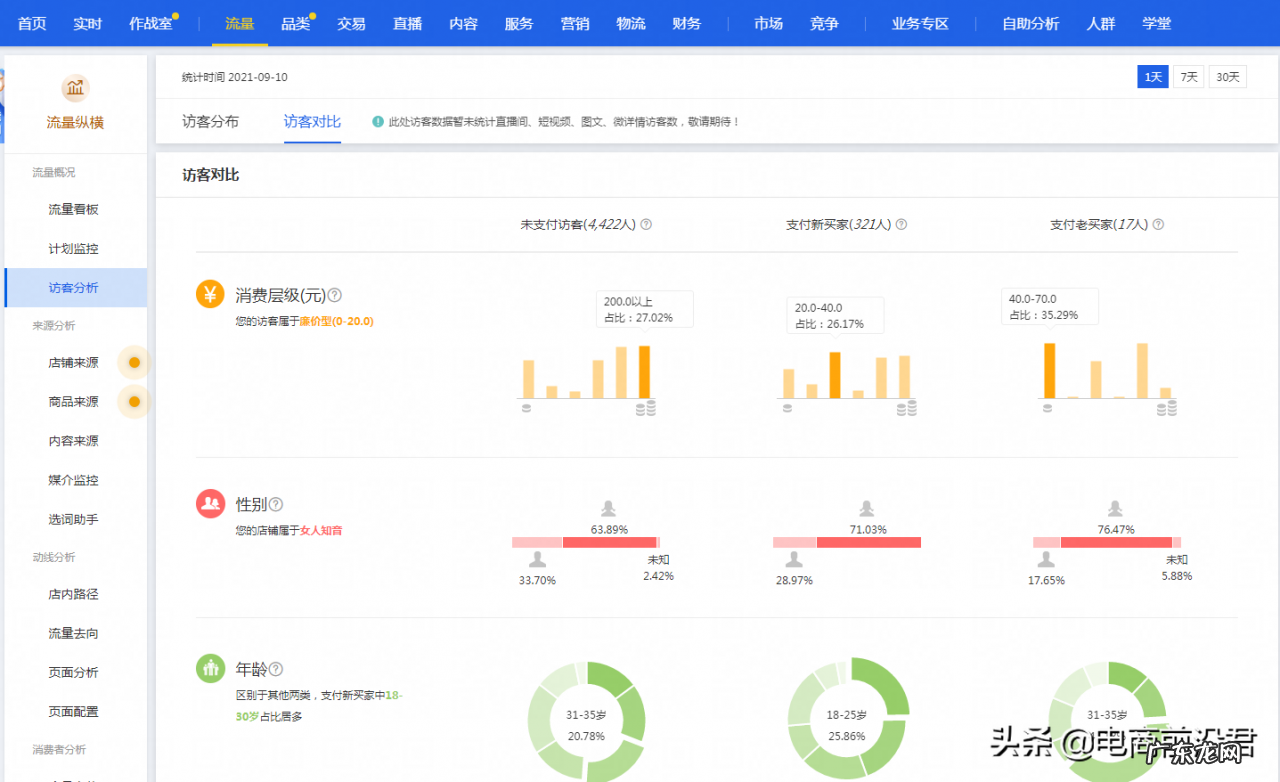Keep 1天 selected in the time range
This screenshot has height=782, width=1280.
click(1152, 76)
